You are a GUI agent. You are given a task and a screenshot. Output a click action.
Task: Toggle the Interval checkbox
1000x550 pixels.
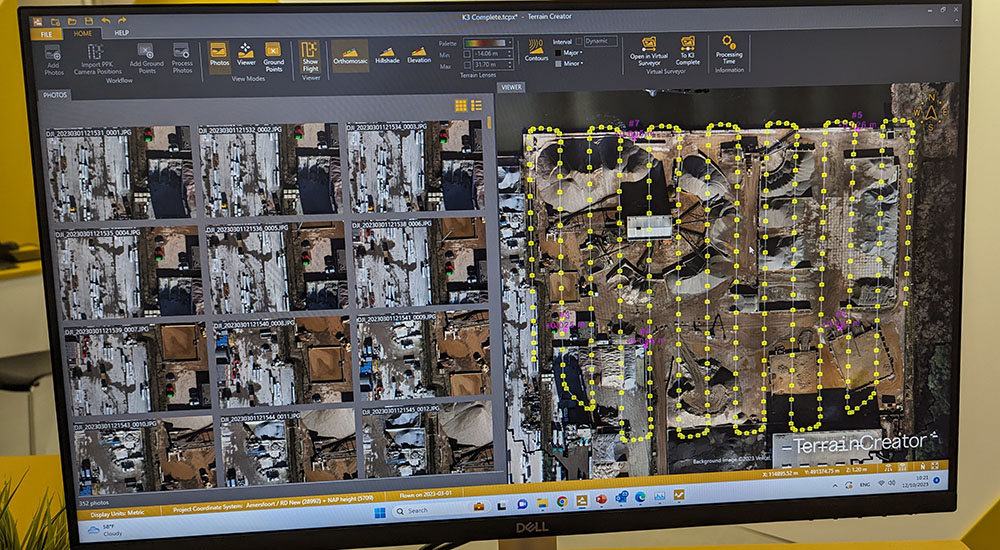[x=578, y=41]
